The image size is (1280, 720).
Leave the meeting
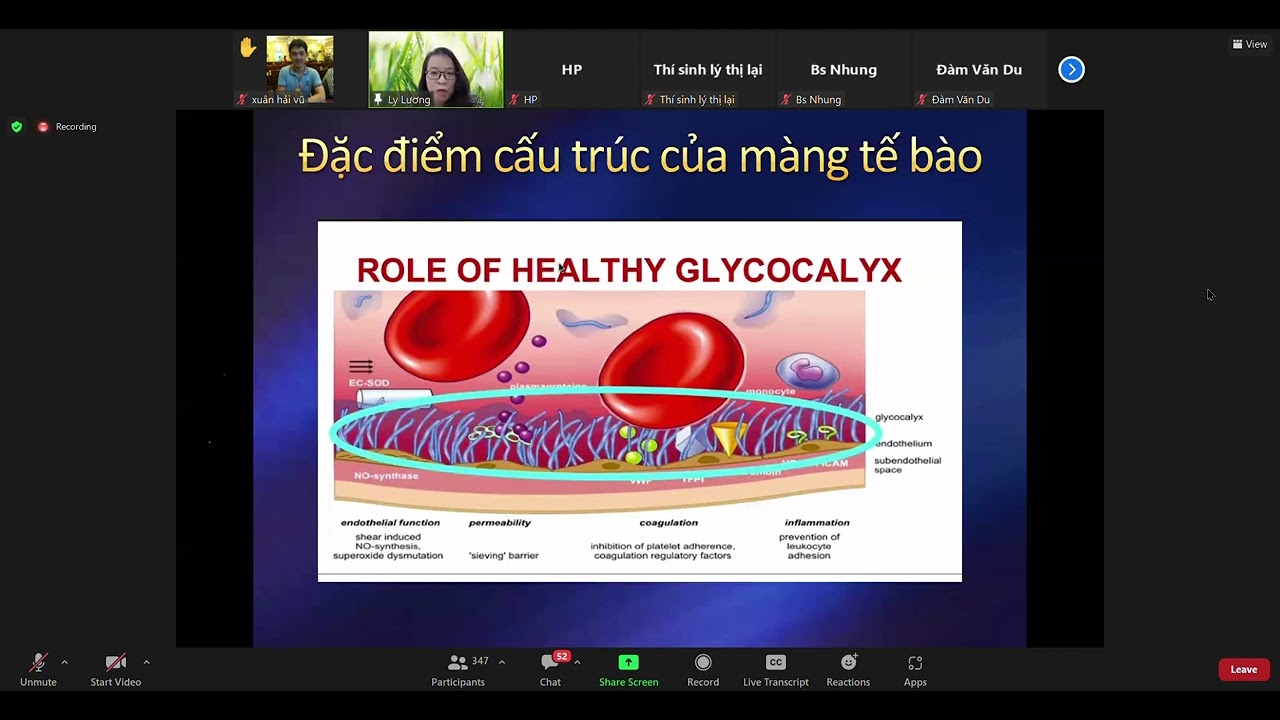pyautogui.click(x=1244, y=670)
